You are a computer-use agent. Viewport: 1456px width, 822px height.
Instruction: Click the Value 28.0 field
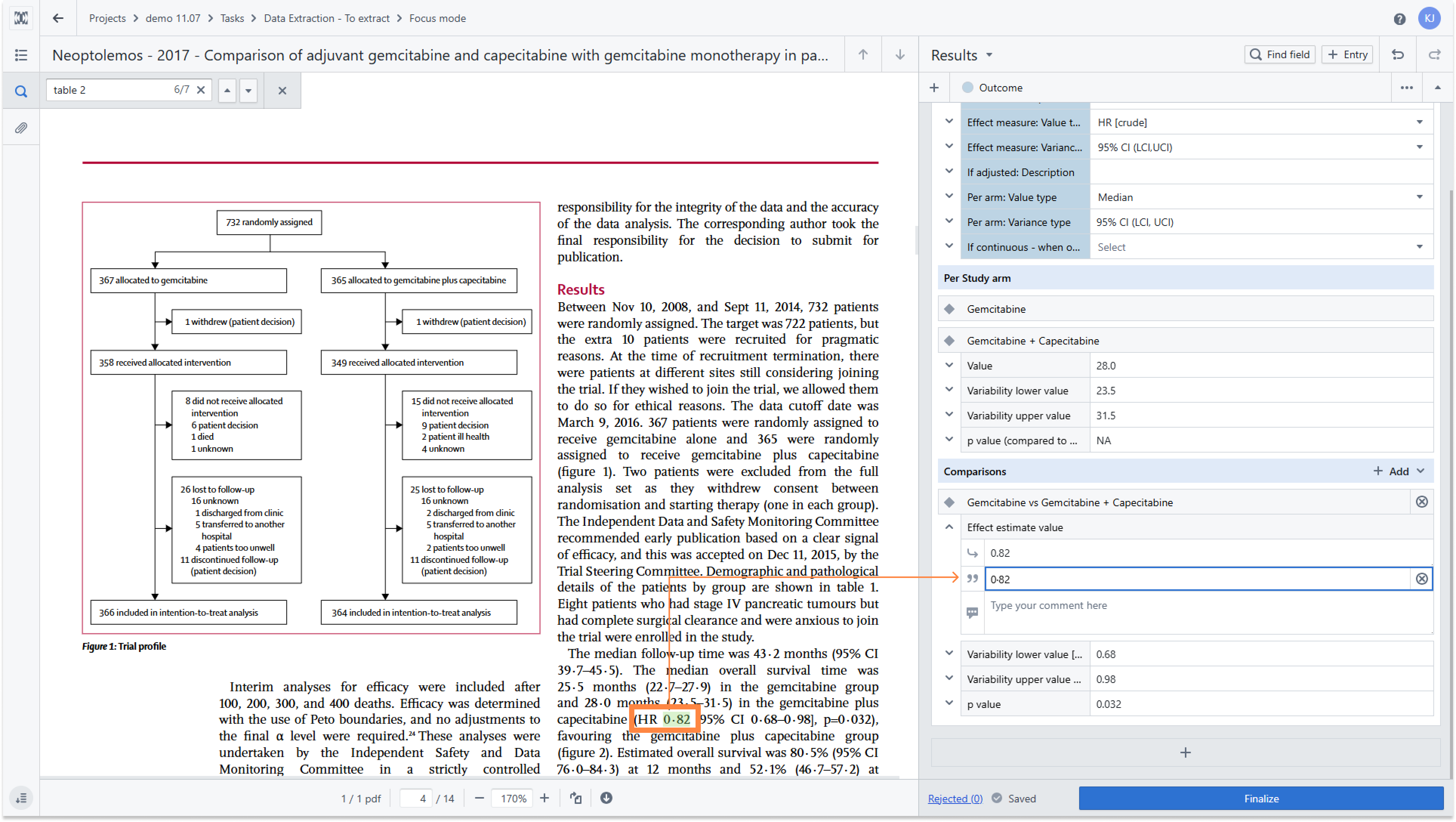[1262, 366]
